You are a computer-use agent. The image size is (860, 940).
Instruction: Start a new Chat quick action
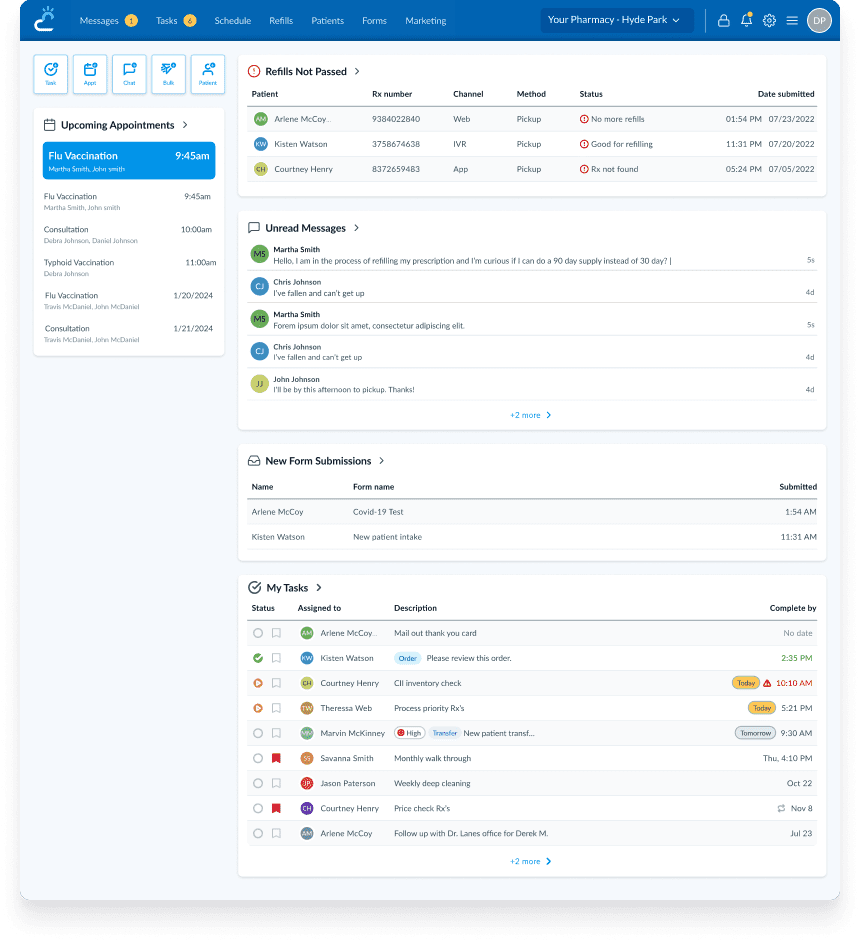(129, 74)
